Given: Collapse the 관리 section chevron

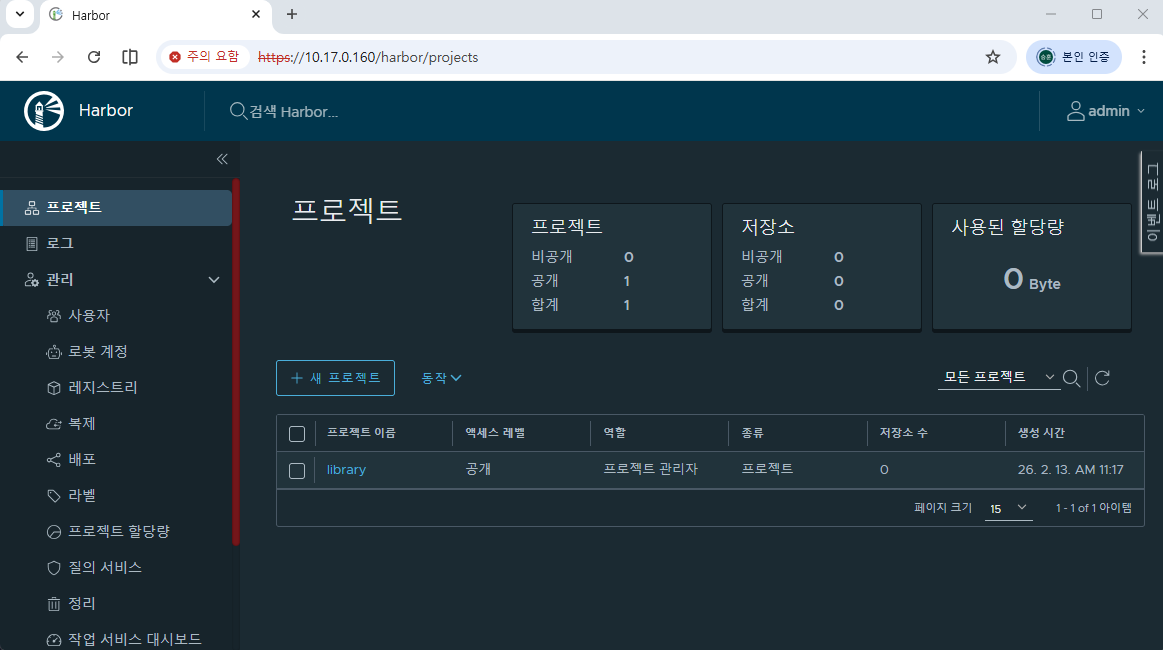Looking at the screenshot, I should [x=214, y=280].
